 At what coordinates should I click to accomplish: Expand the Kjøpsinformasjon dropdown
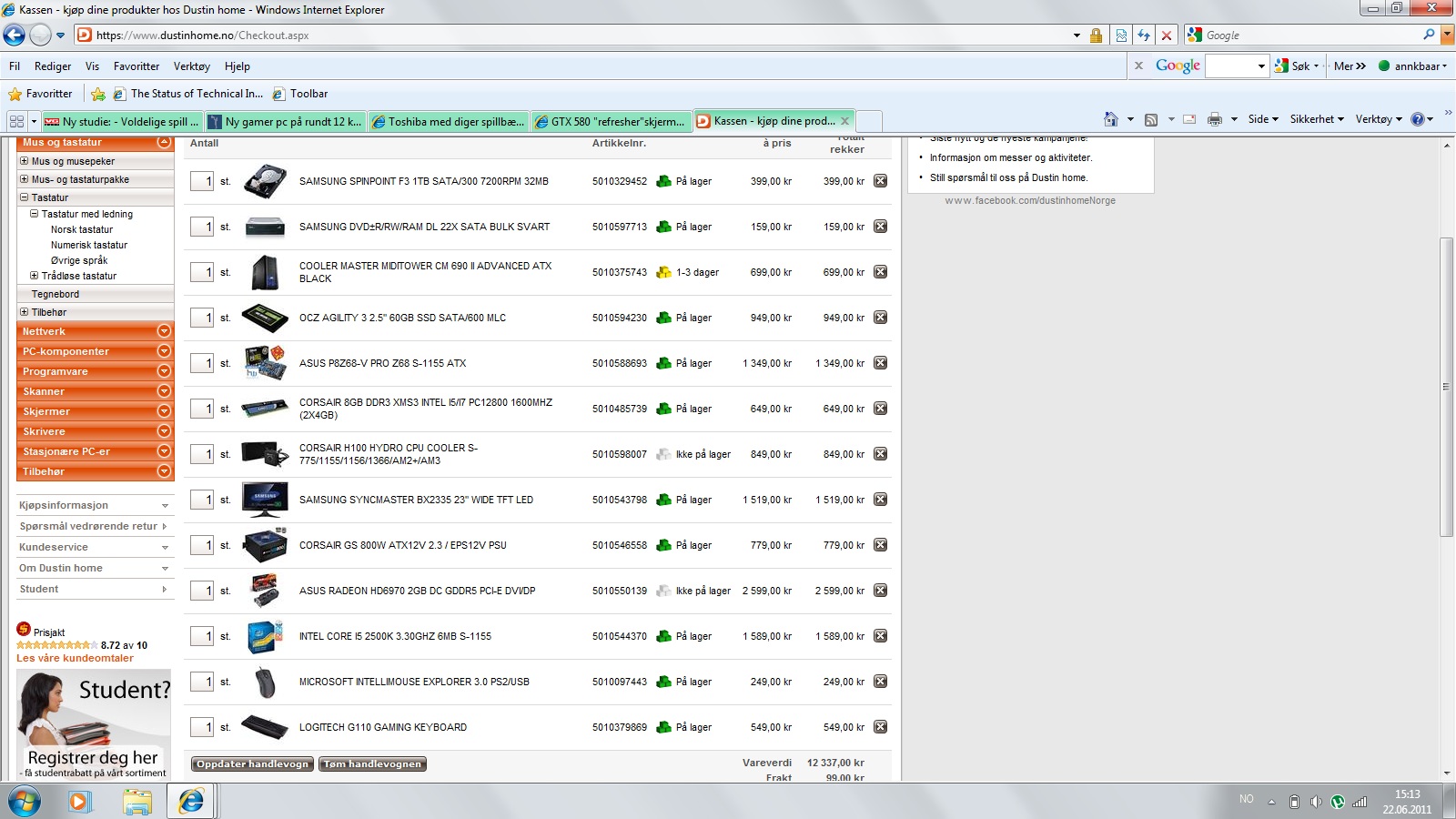coord(165,506)
